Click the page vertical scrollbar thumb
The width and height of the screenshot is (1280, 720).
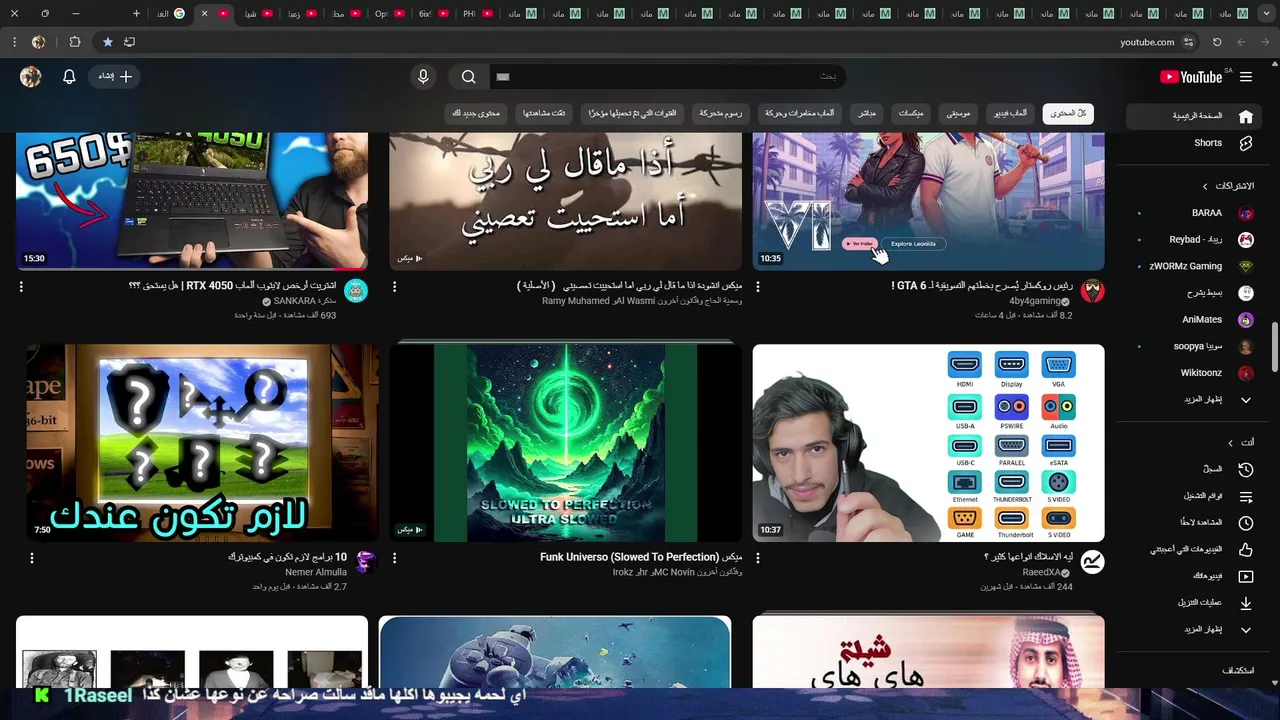(1274, 346)
